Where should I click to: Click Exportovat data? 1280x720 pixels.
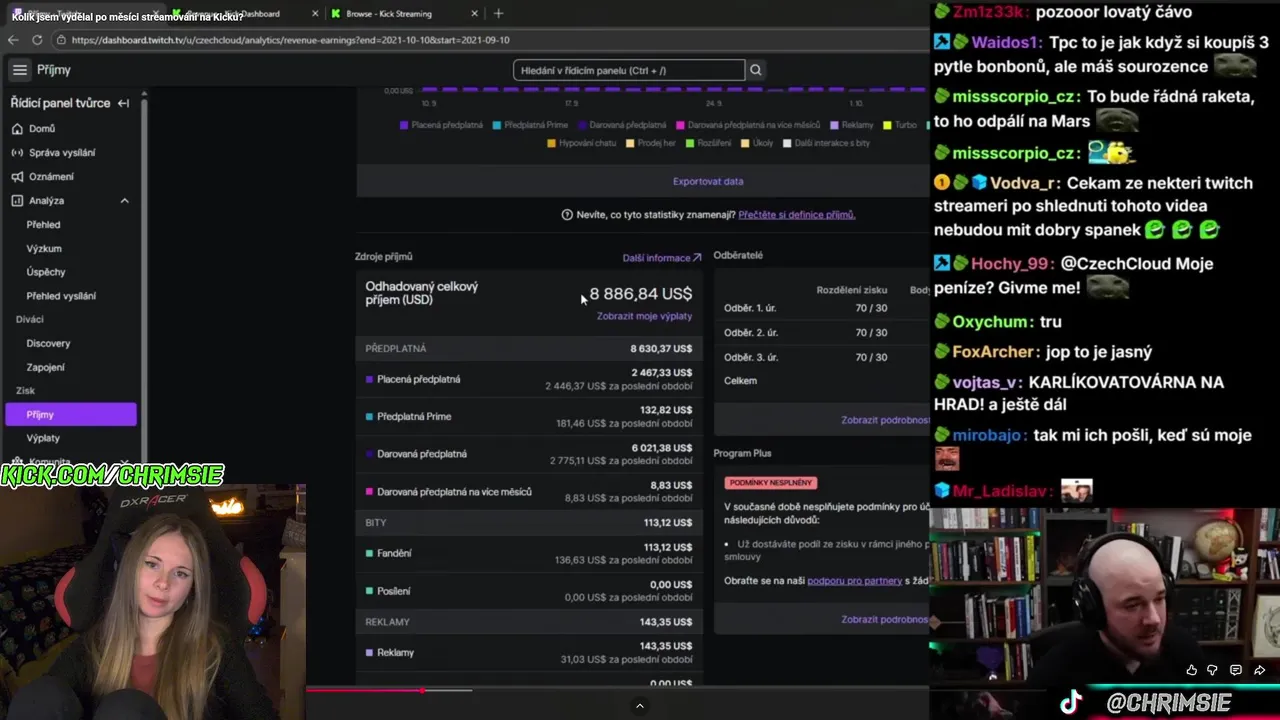tap(708, 182)
